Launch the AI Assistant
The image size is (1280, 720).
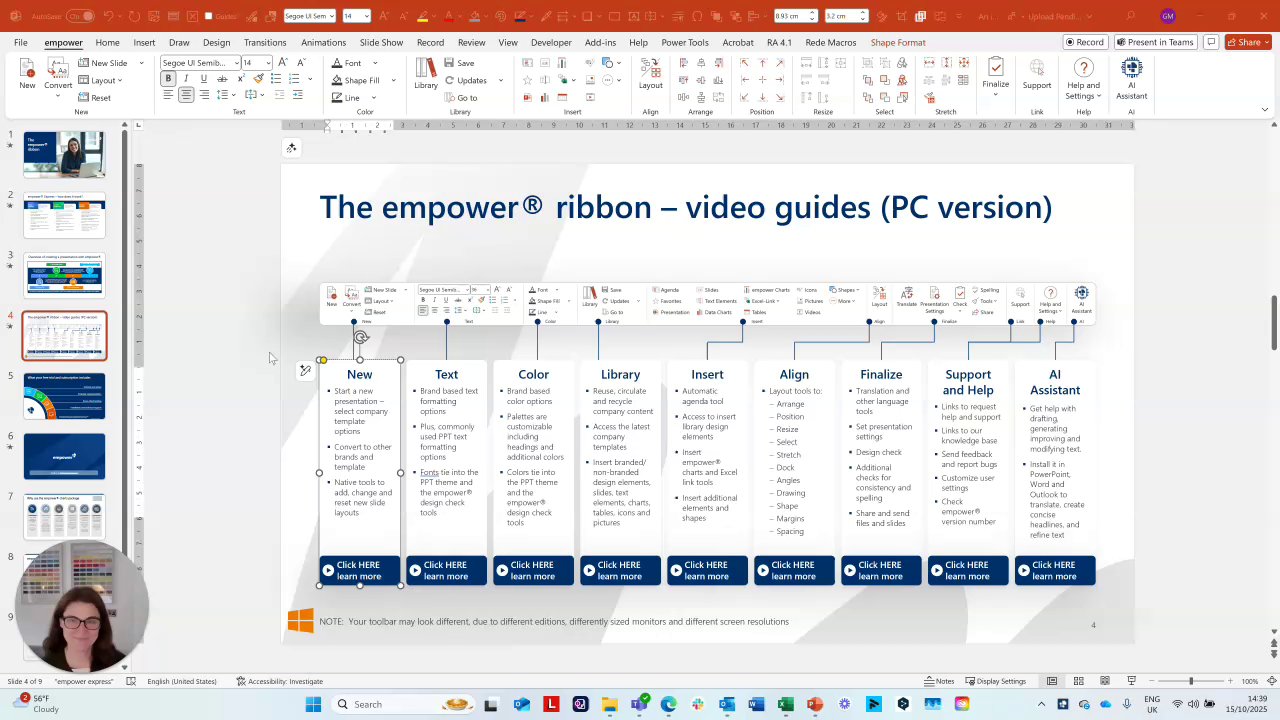[1131, 78]
